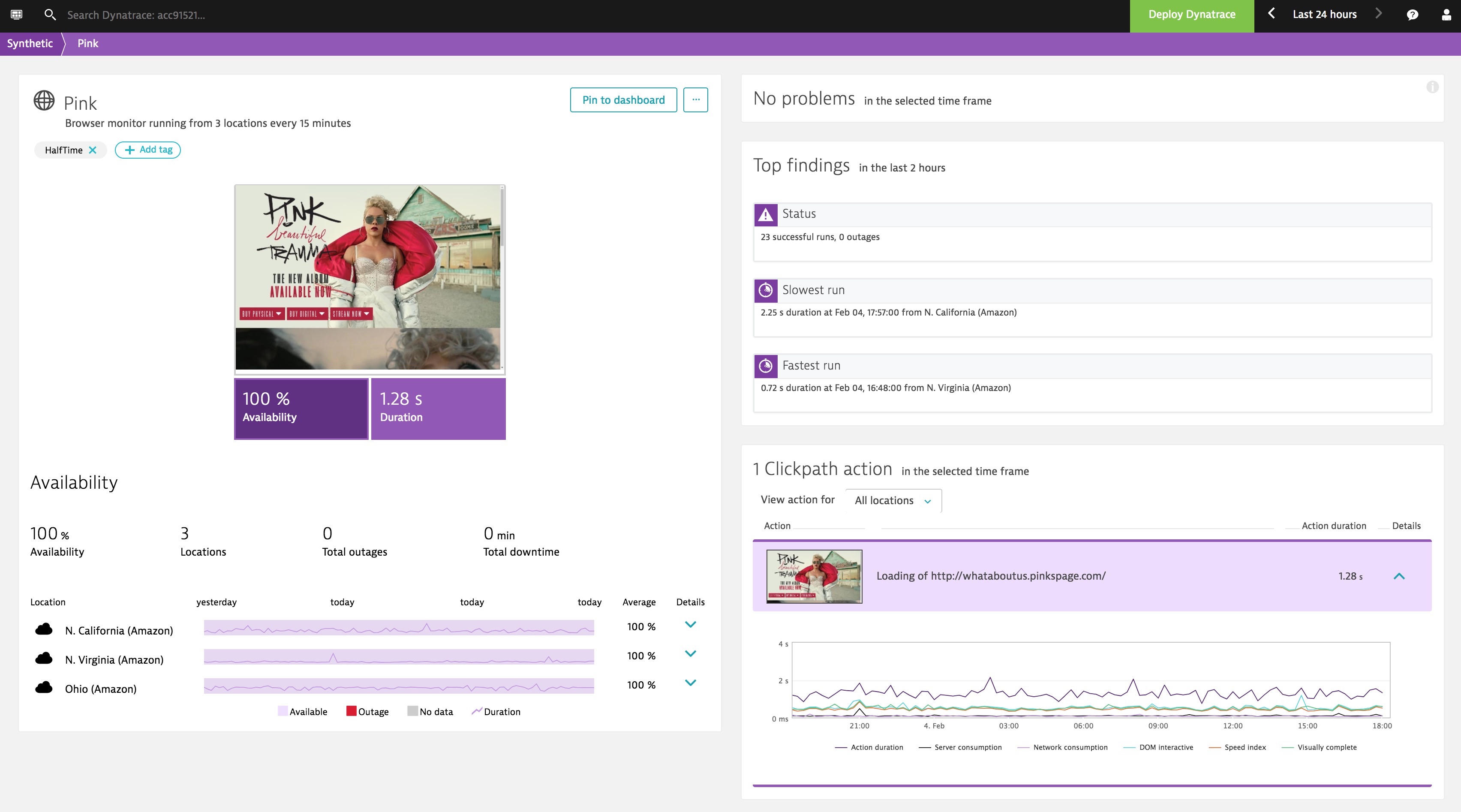Click the info icon in No problems panel
This screenshot has width=1461, height=812.
point(1432,87)
